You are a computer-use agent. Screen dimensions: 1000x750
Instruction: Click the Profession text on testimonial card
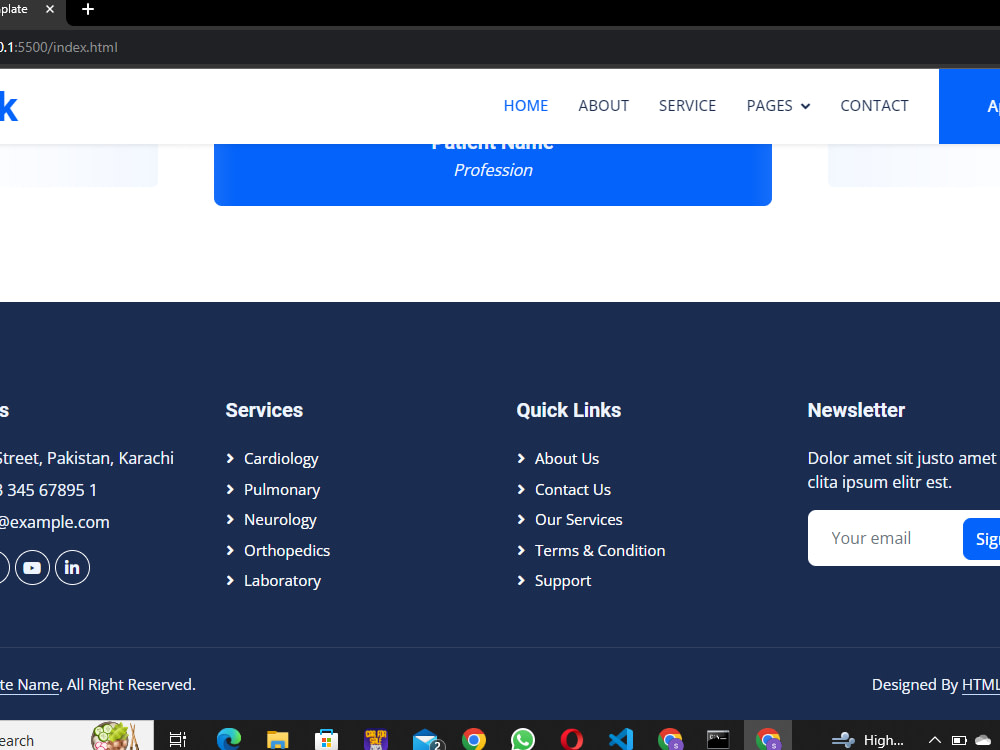[x=493, y=170]
